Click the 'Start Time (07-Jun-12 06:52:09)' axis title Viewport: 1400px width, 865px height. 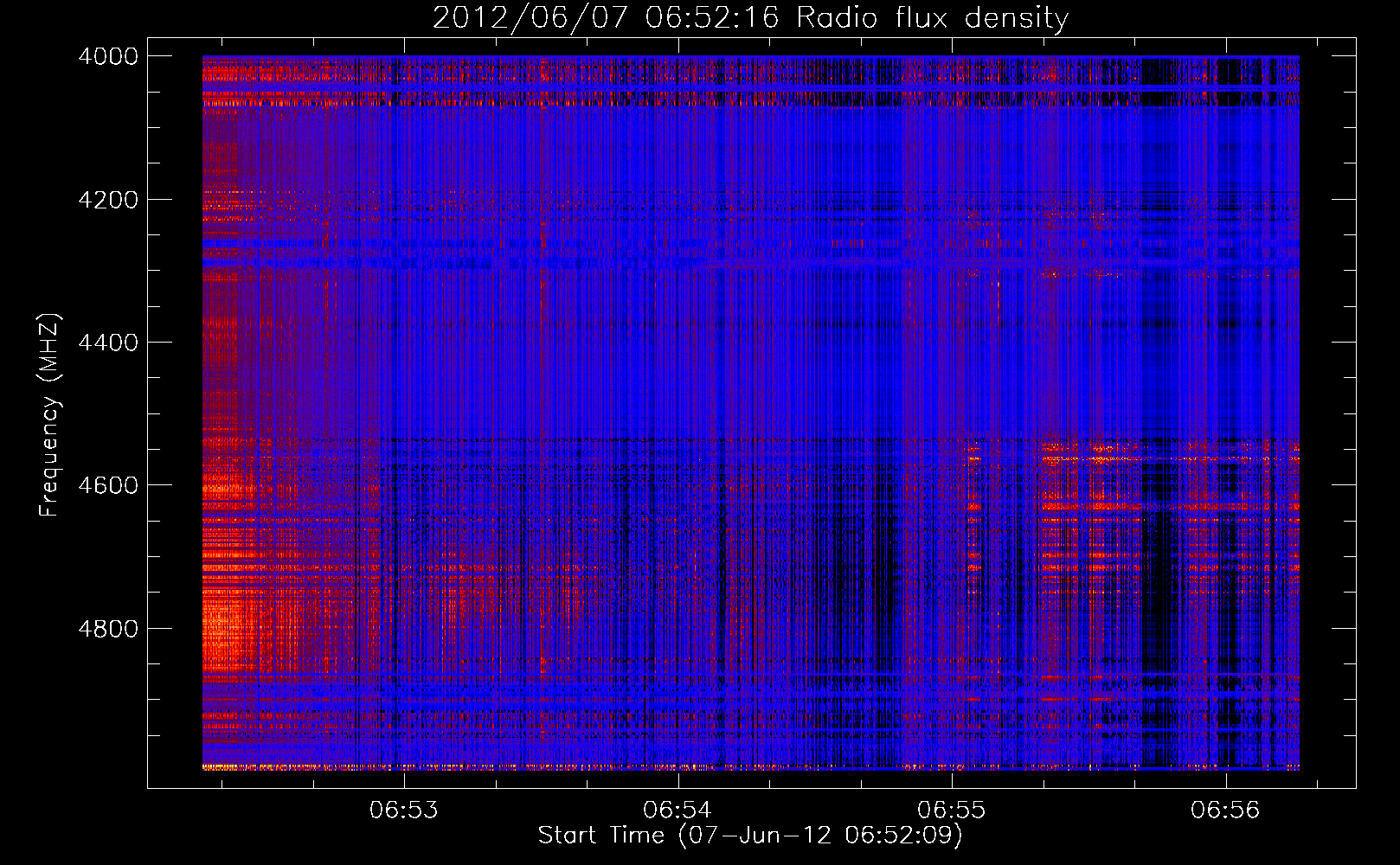point(750,836)
